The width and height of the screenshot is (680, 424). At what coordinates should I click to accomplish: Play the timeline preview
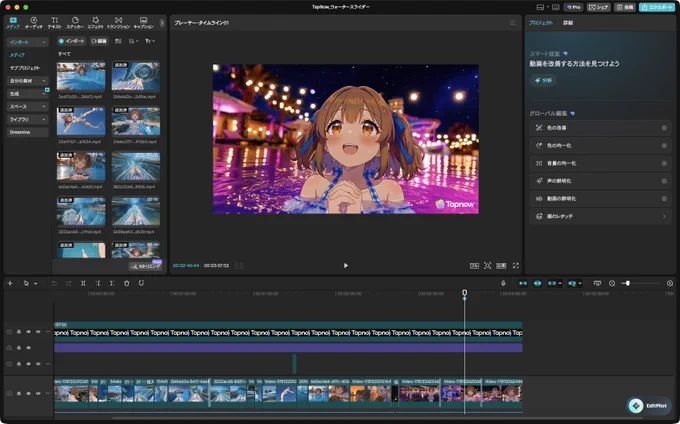point(346,265)
